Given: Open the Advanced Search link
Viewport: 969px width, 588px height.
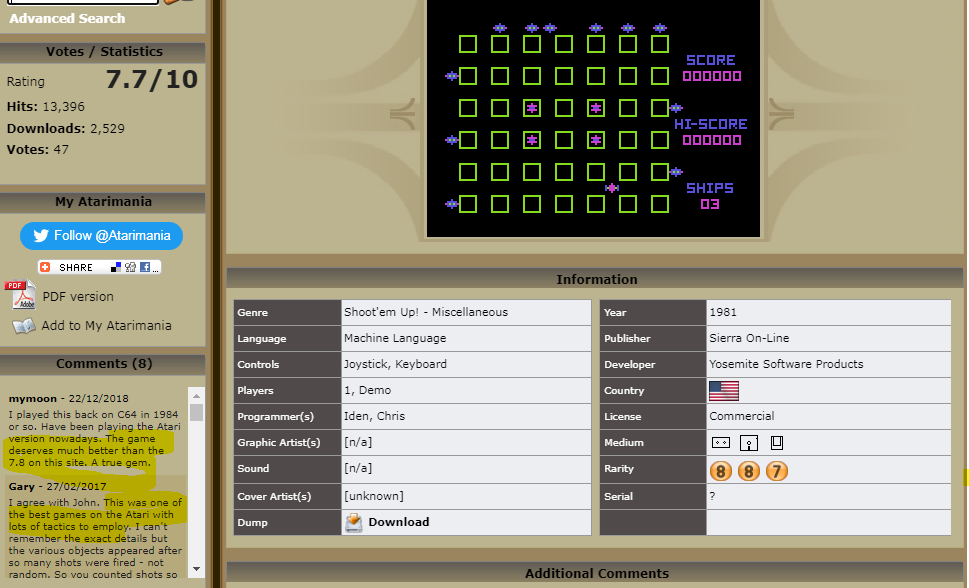Looking at the screenshot, I should 67,18.
